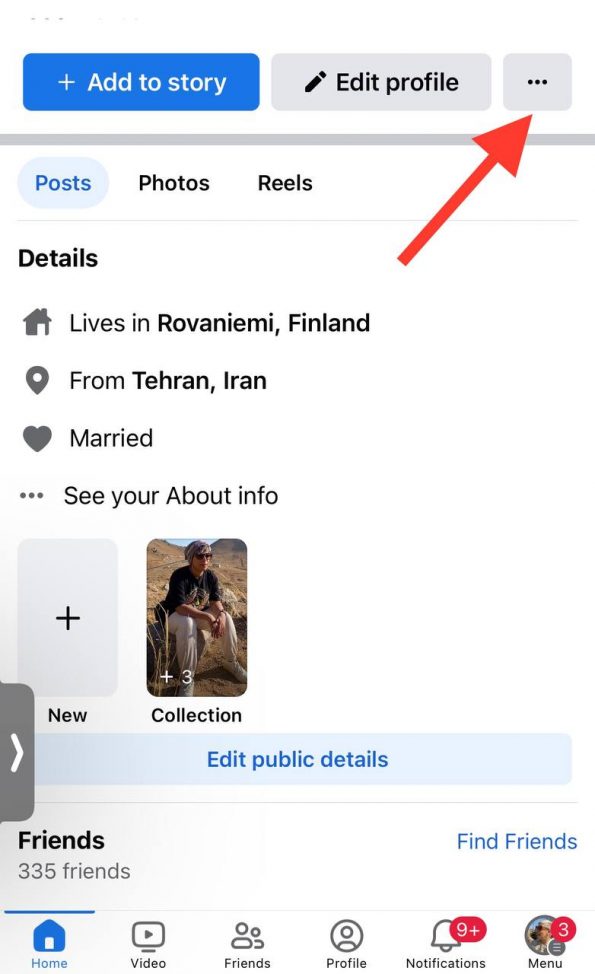Open the Friends section in bottom navigation
The image size is (595, 974).
coord(247,940)
